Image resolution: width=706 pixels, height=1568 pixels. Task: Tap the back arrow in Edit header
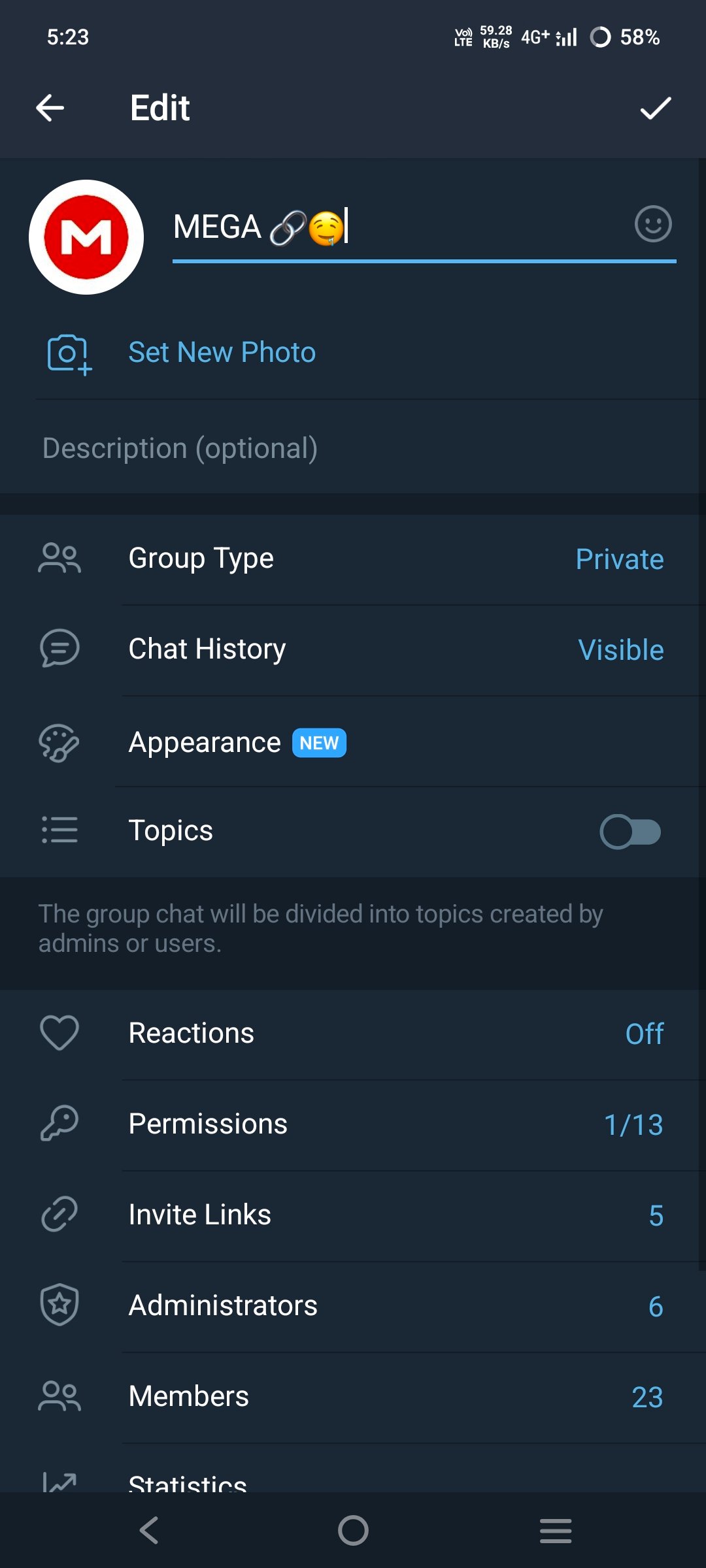50,108
